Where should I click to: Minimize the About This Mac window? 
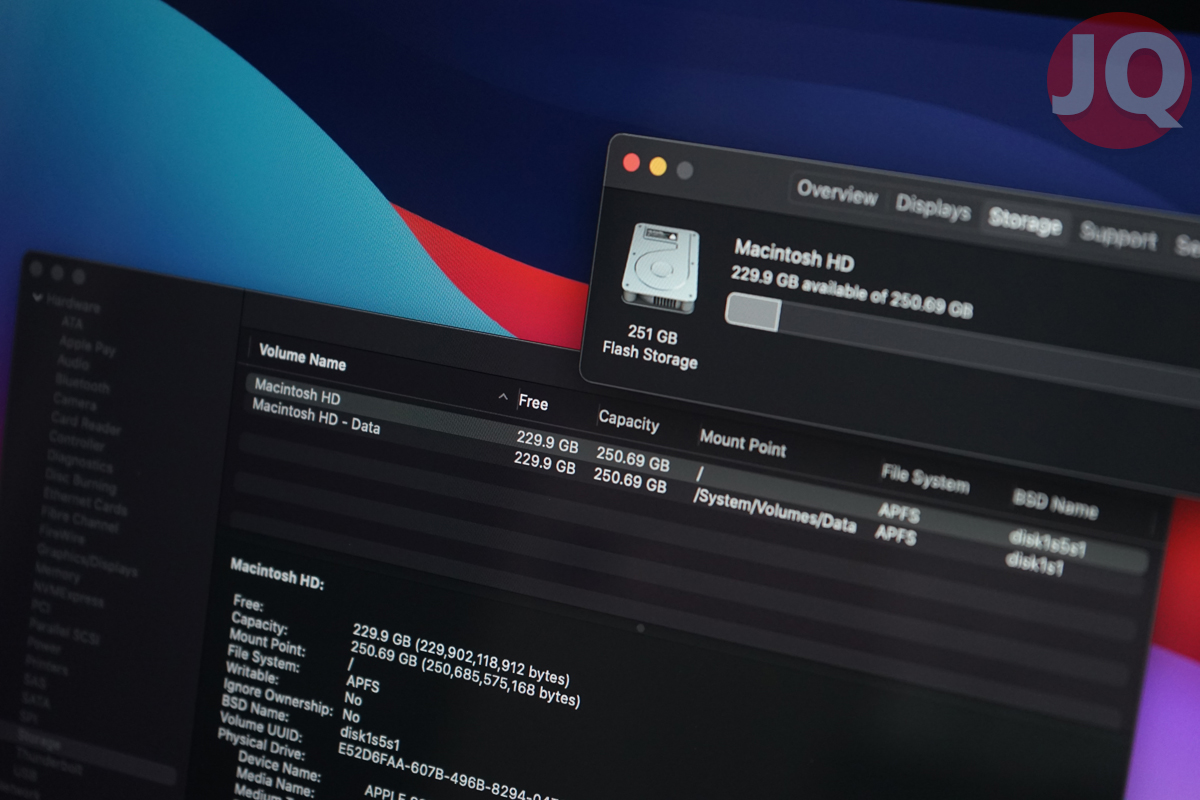click(658, 166)
